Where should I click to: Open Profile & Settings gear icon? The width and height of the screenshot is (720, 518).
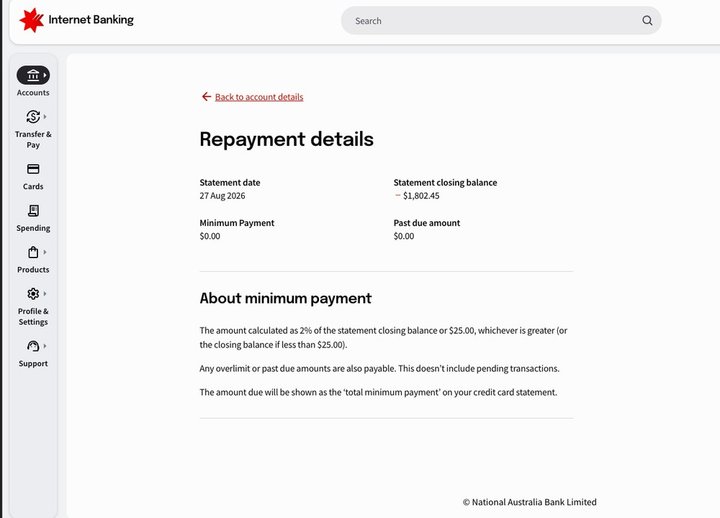pyautogui.click(x=33, y=293)
